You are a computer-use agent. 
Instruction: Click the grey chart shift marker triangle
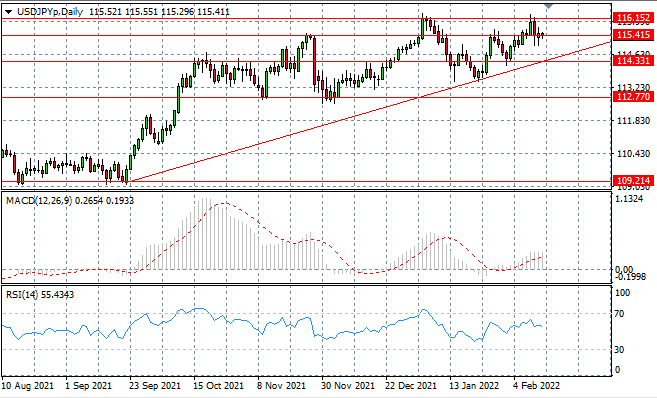point(548,6)
